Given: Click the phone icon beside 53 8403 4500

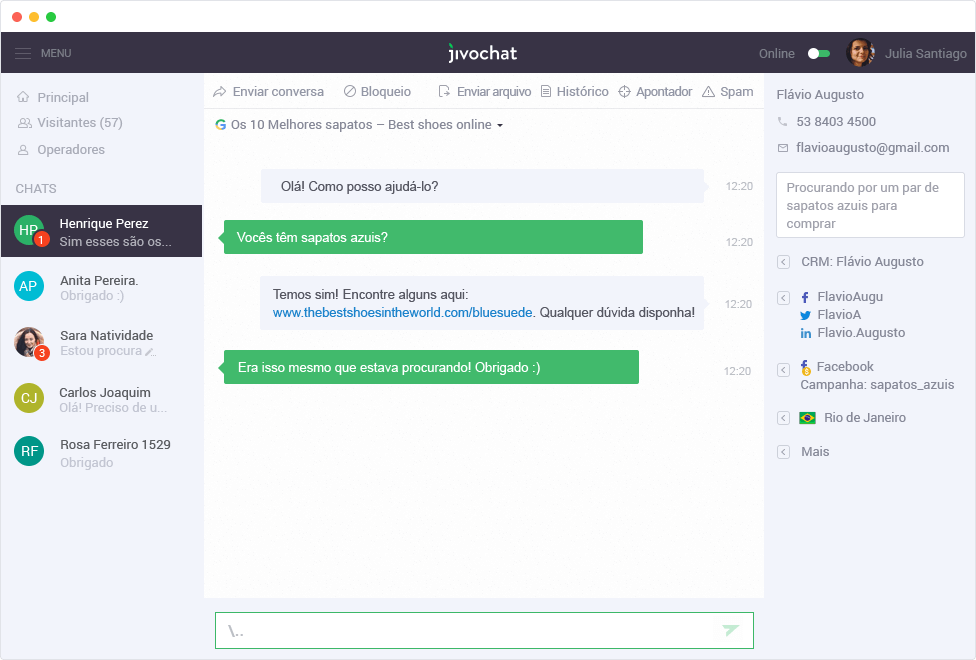Looking at the screenshot, I should coord(782,121).
